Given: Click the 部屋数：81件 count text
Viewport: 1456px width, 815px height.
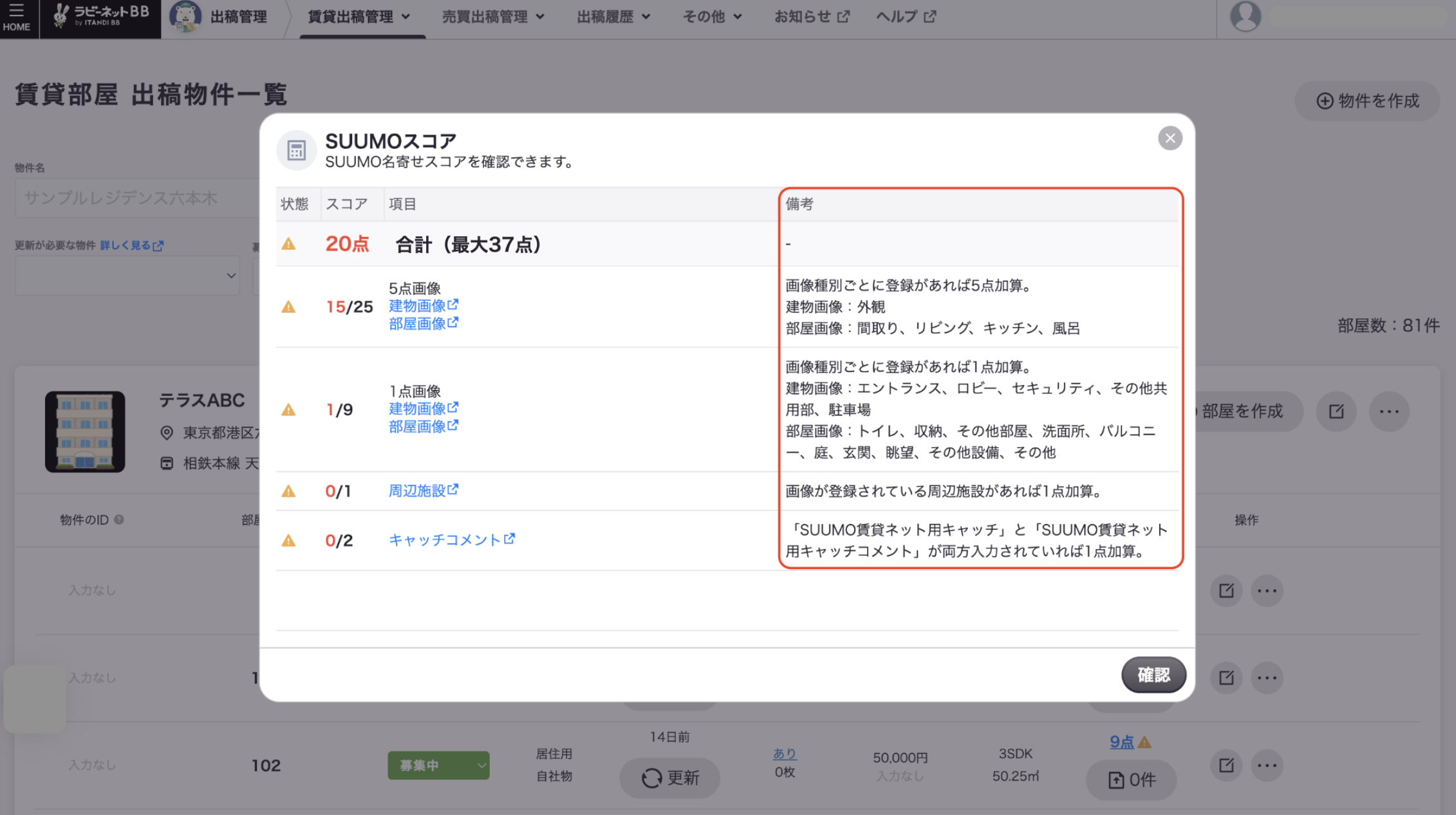Looking at the screenshot, I should [1388, 326].
